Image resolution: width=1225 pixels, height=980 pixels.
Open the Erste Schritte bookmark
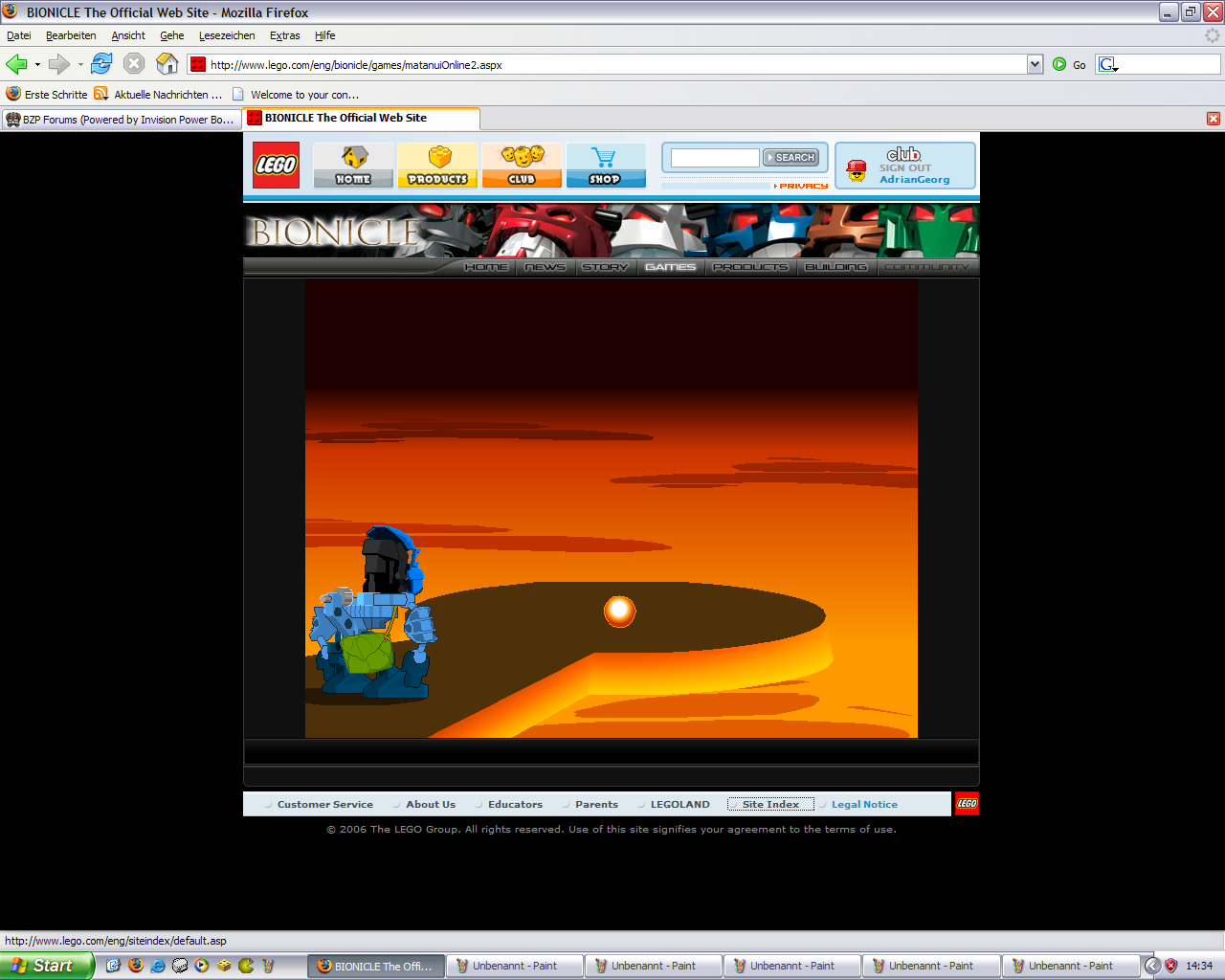(x=46, y=95)
